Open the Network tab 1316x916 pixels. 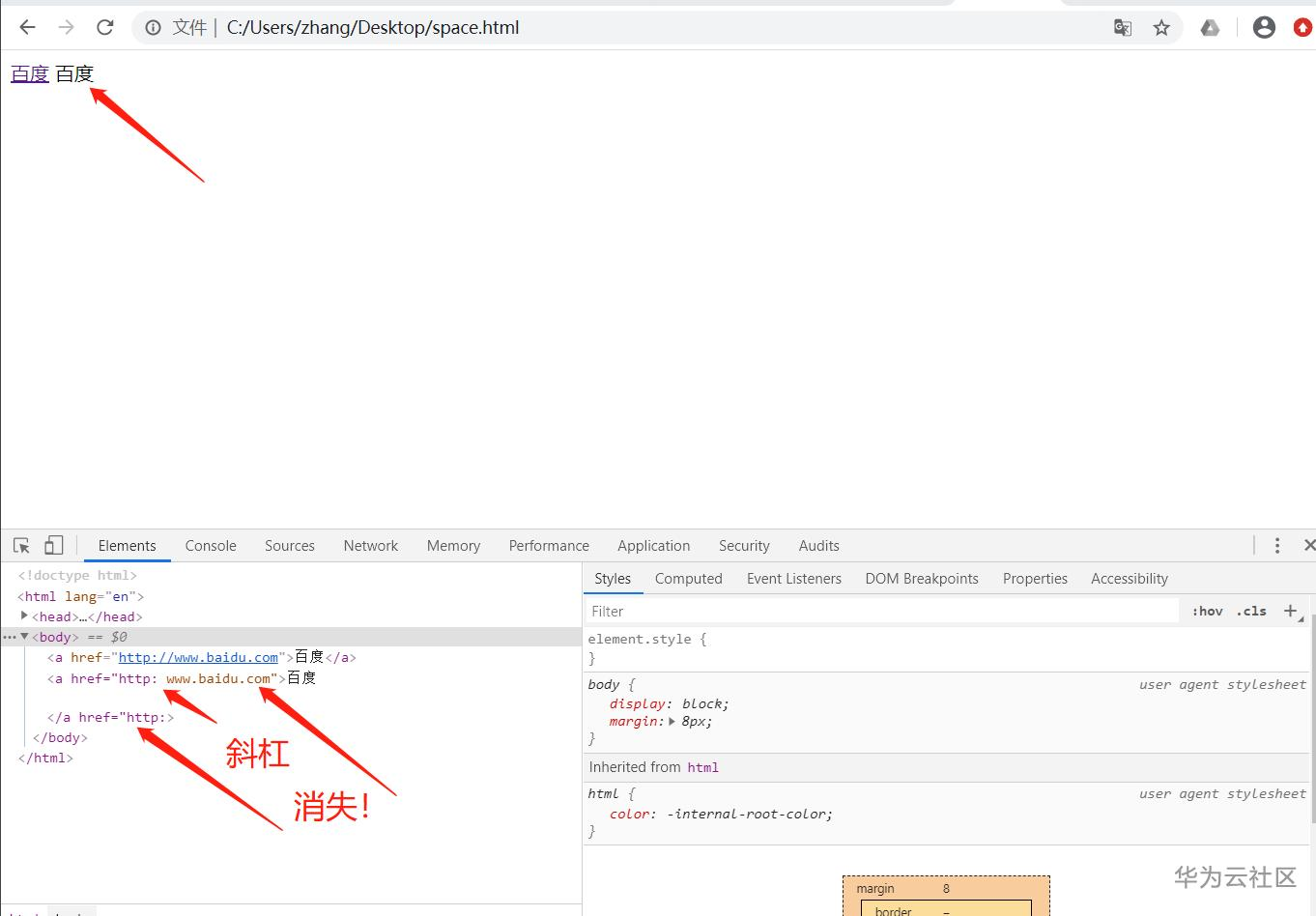[371, 546]
